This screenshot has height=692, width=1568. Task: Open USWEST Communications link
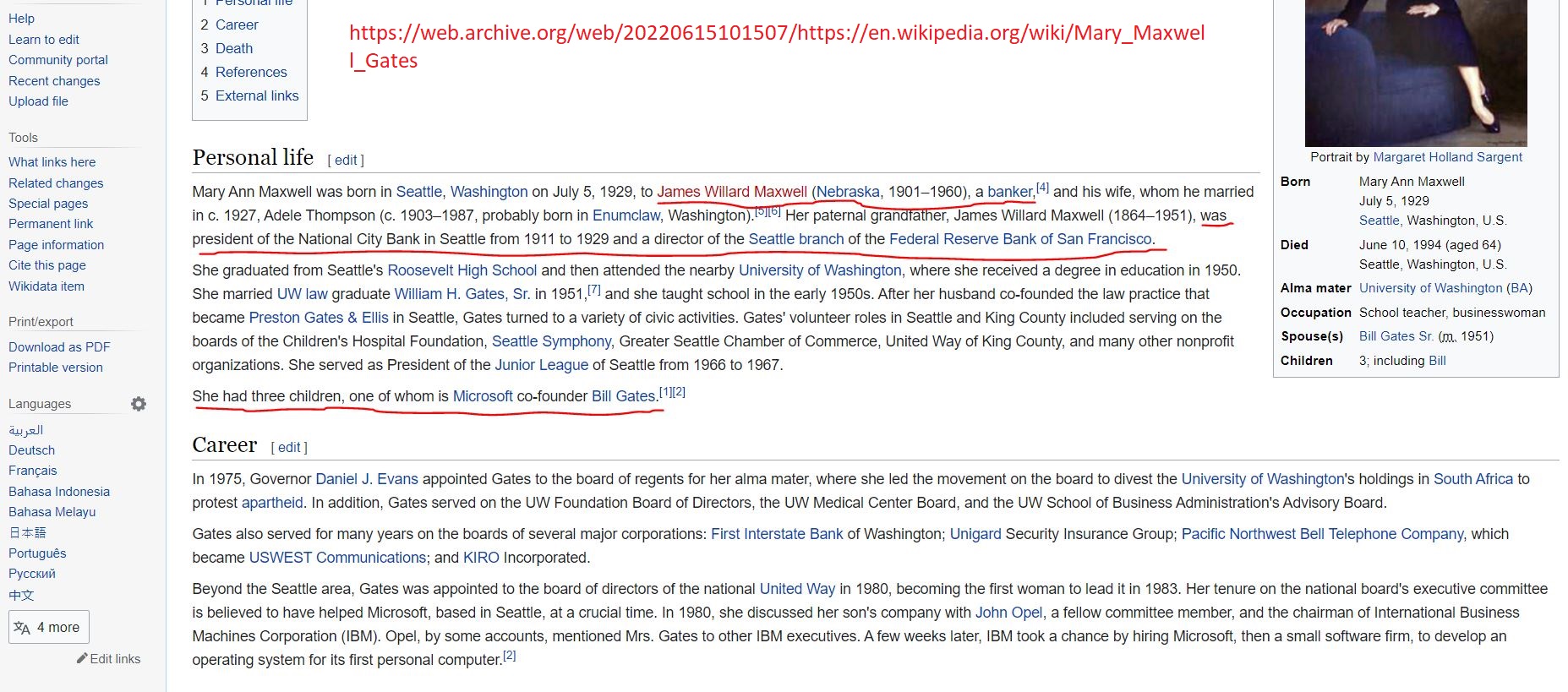(x=337, y=558)
